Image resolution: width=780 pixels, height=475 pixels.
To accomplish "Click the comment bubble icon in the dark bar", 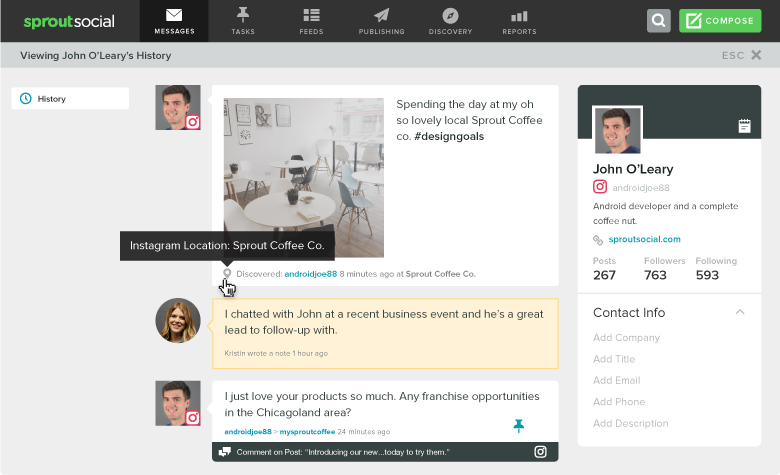I will [225, 452].
